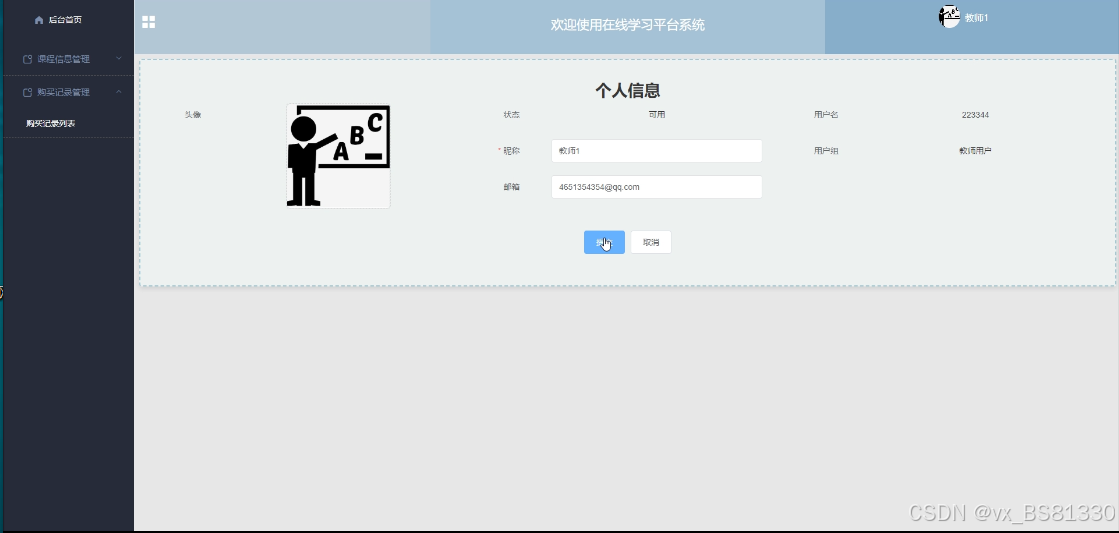Click the 可用 status value

coord(657,114)
